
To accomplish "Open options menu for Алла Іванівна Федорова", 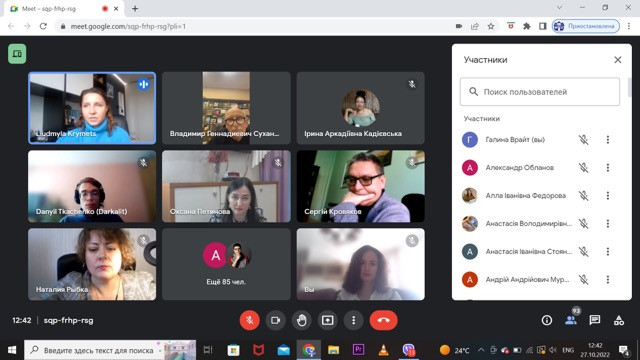I will point(608,196).
